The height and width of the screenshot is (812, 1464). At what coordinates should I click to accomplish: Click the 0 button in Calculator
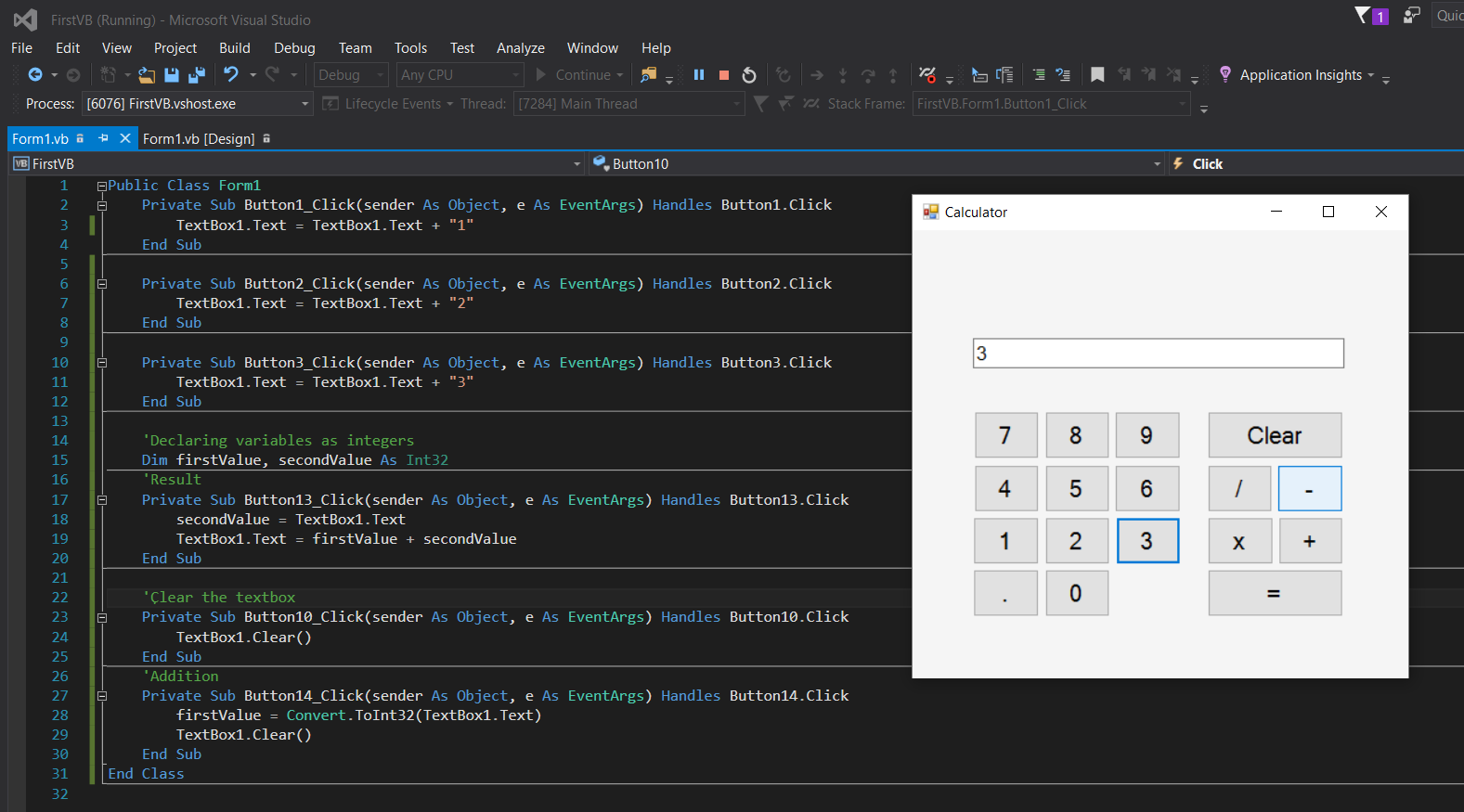tap(1077, 593)
